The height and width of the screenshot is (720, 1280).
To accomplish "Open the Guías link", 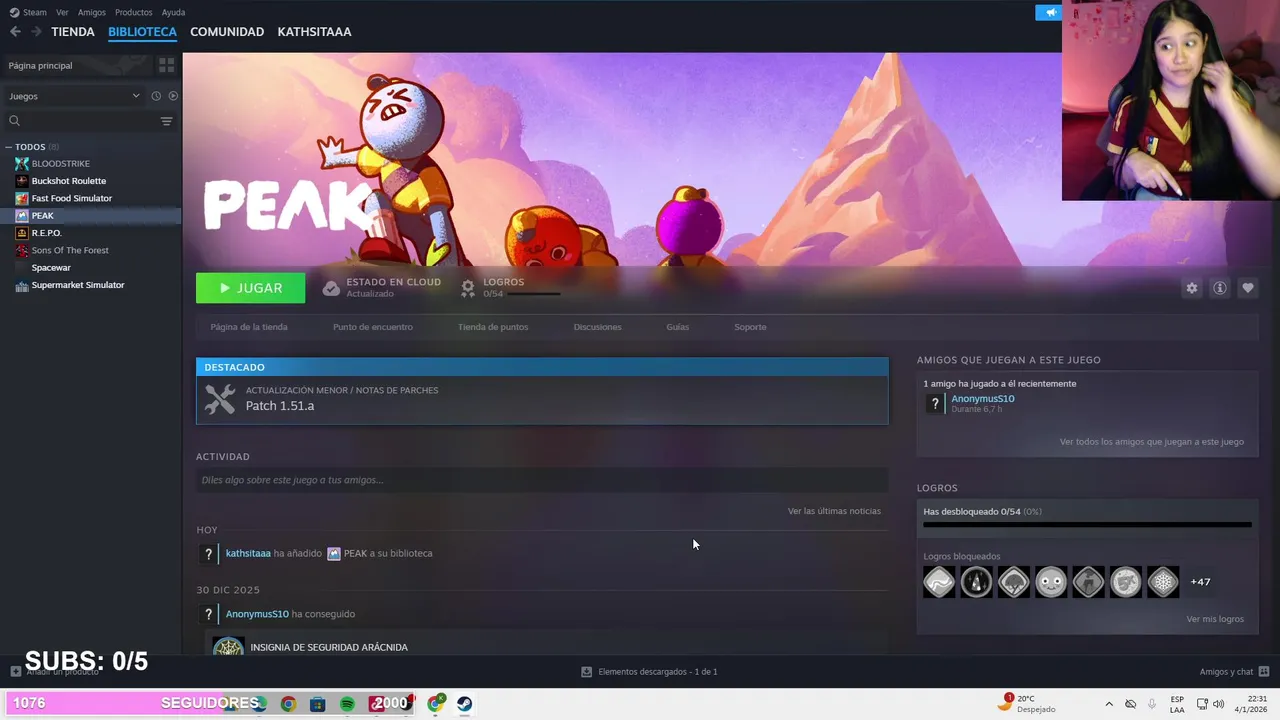I will point(677,327).
